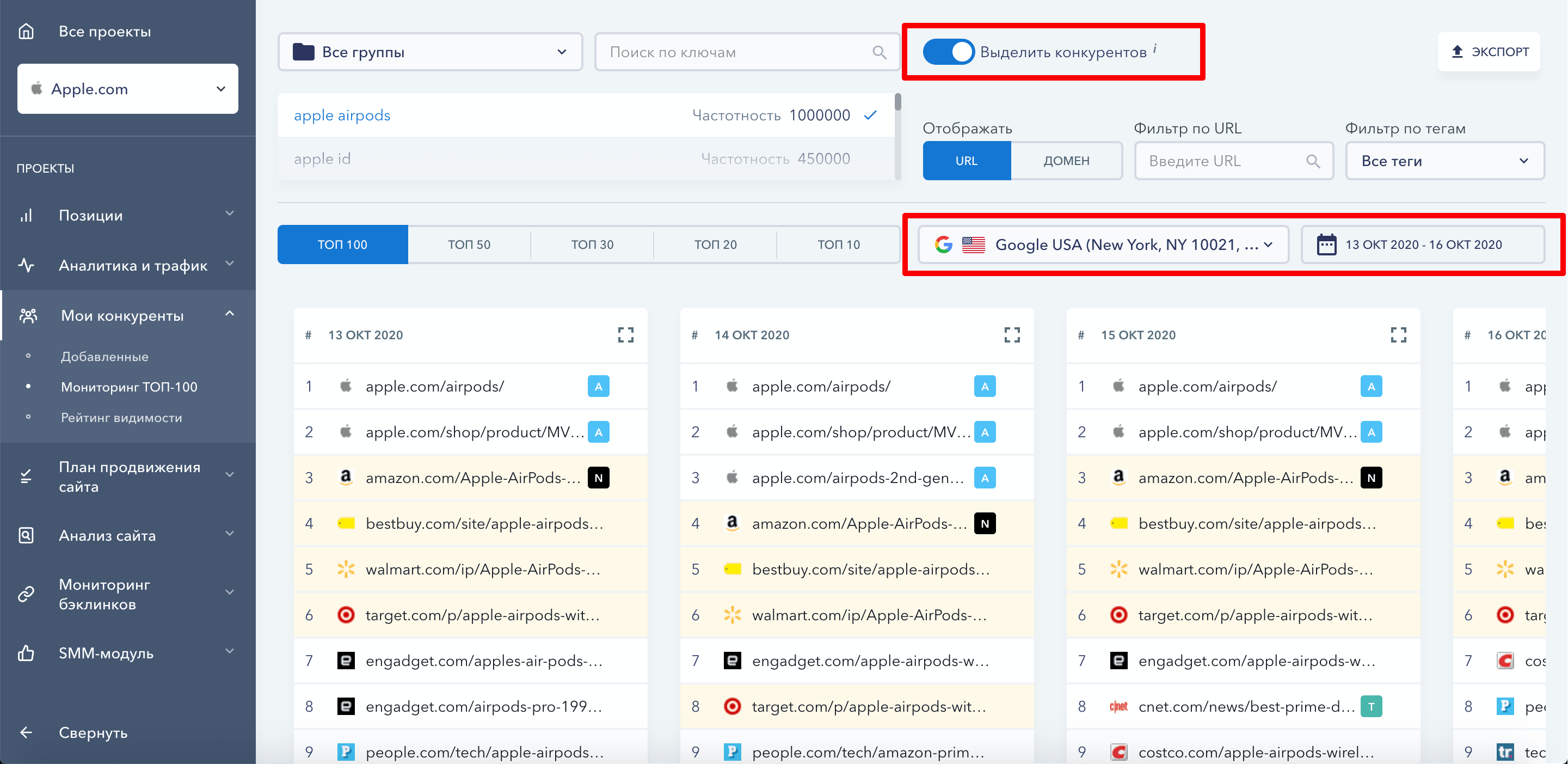Click the calendar icon in the date range
The width and height of the screenshot is (1568, 764).
pos(1326,245)
